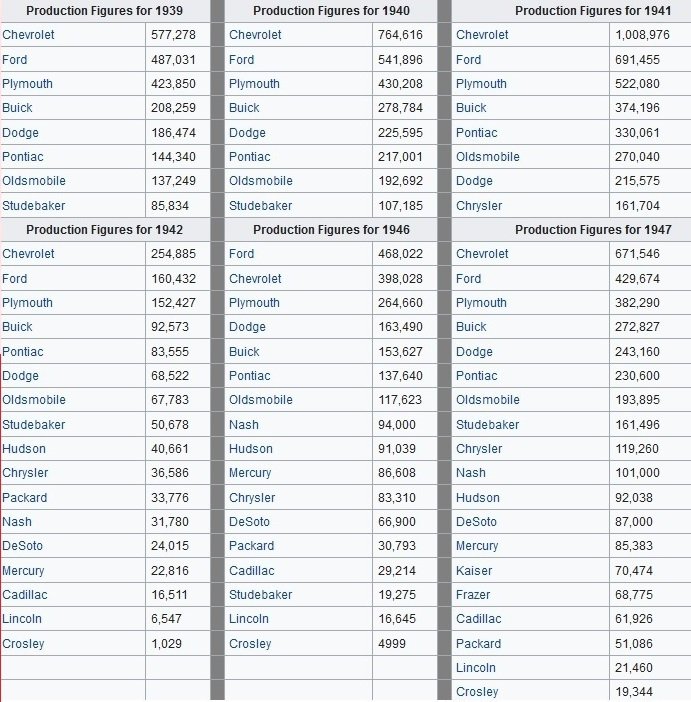The image size is (691, 702).
Task: Open the Chevrolet link under 1939 figures
Action: tap(29, 35)
